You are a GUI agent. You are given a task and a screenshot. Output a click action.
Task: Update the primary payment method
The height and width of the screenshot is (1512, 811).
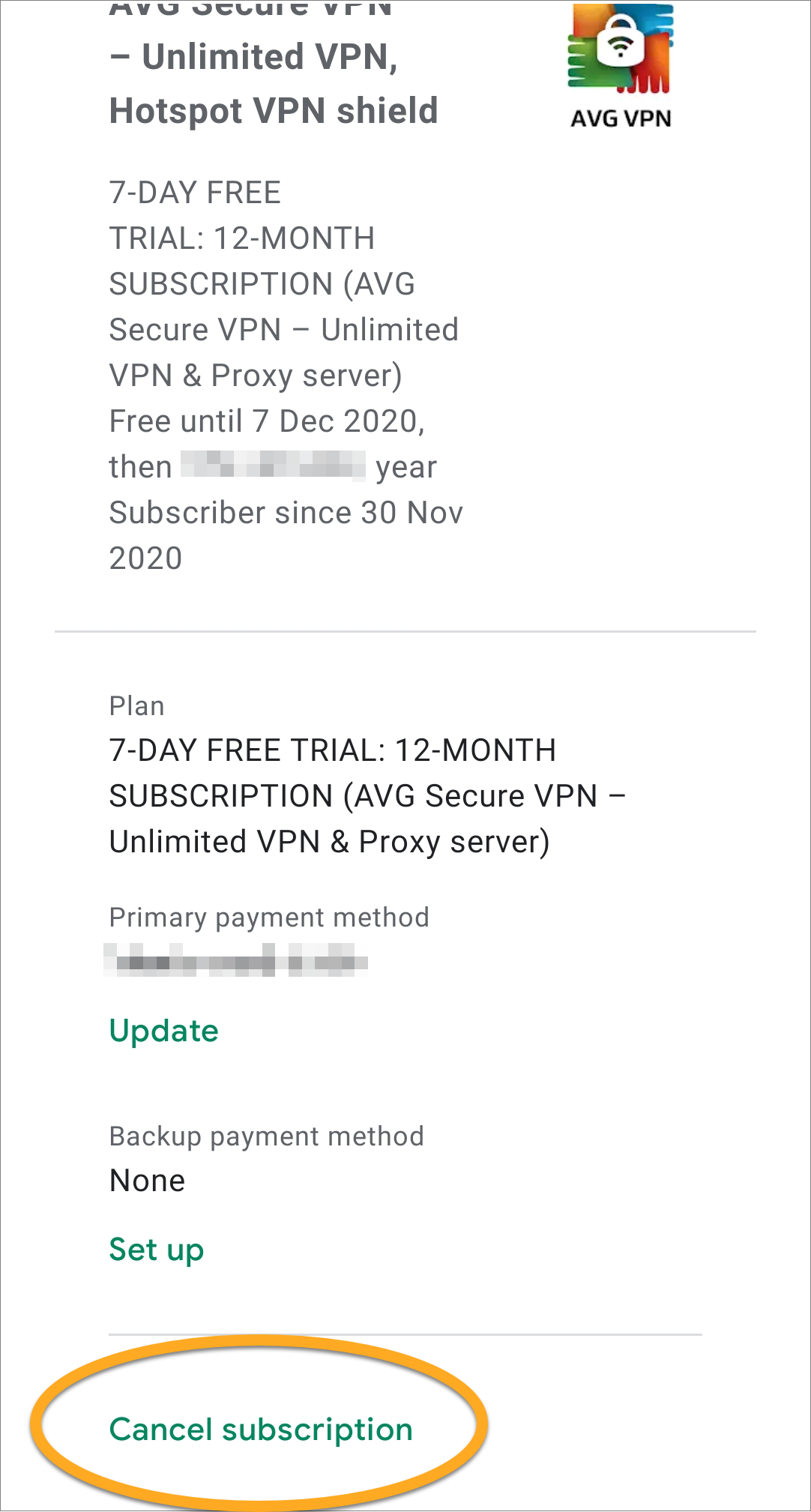click(164, 1031)
